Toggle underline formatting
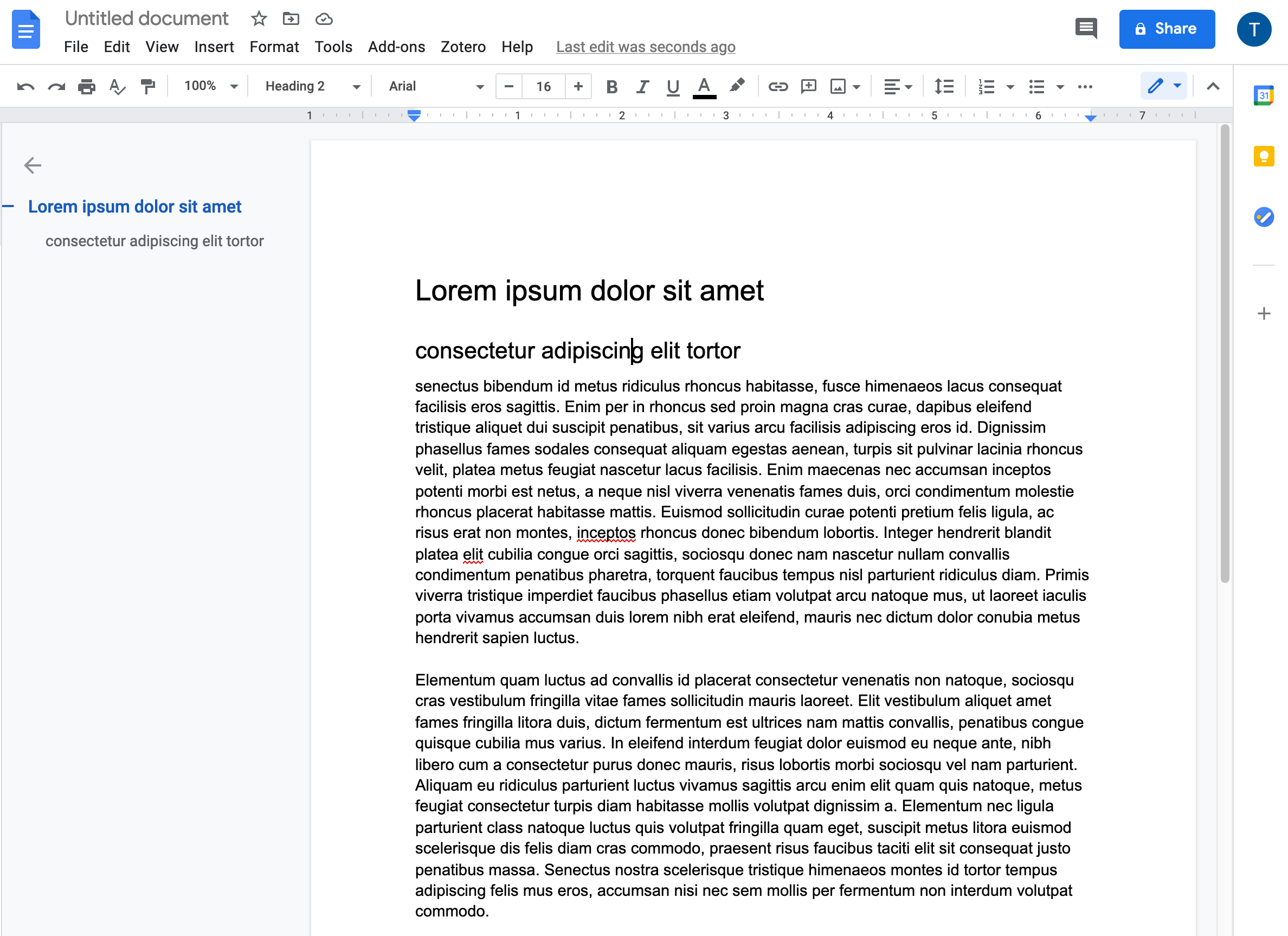This screenshot has height=936, width=1288. [673, 86]
